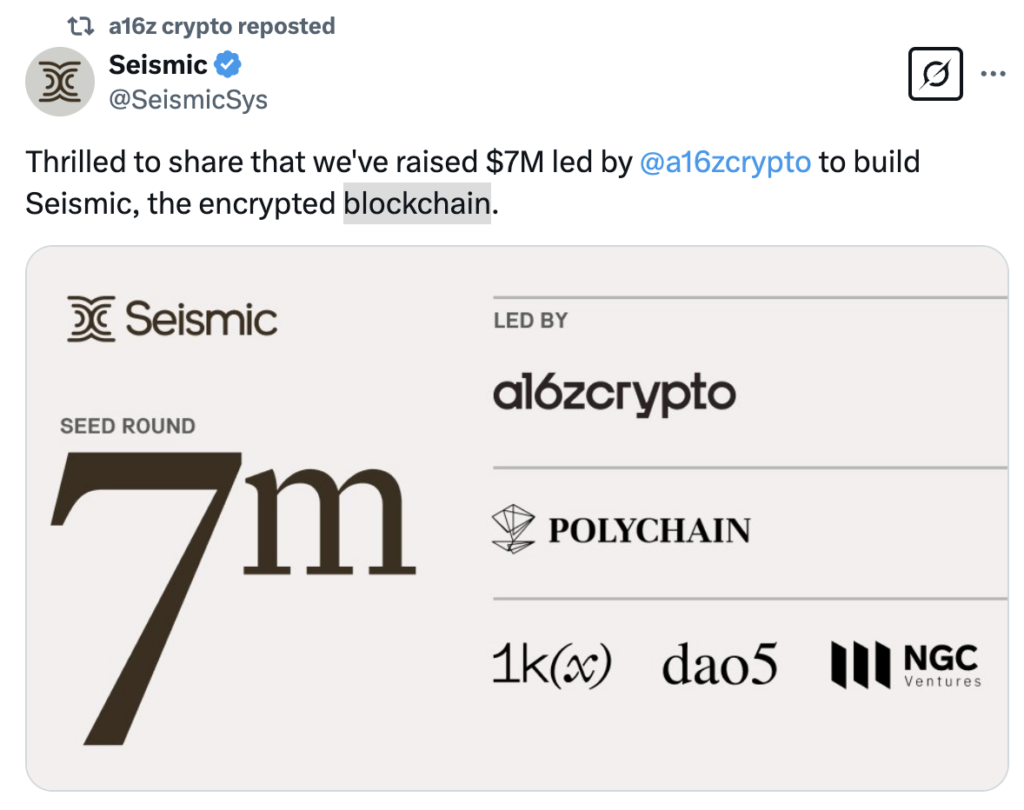Click the SEED ROUND label
The image size is (1024, 810).
click(x=128, y=426)
